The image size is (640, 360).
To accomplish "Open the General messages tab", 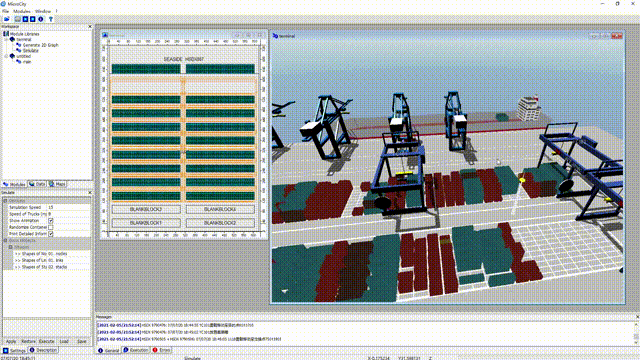I will point(109,350).
